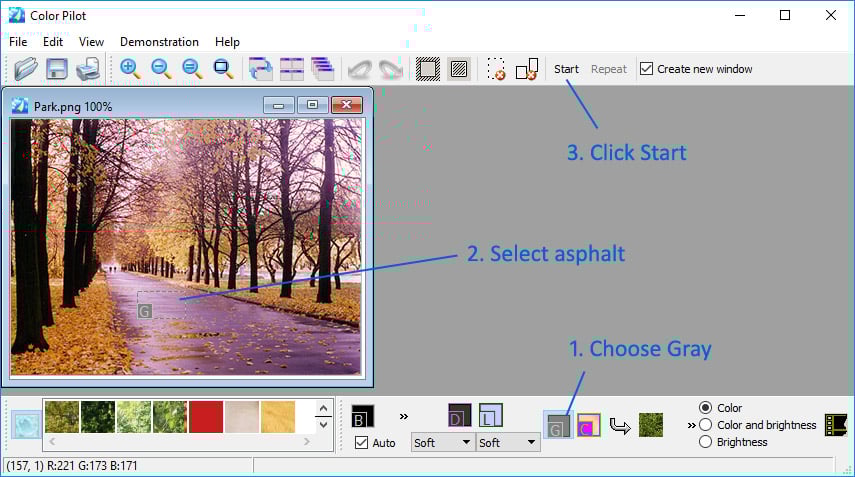Uncheck the Create new window checkbox
The height and width of the screenshot is (477, 855).
(x=646, y=69)
